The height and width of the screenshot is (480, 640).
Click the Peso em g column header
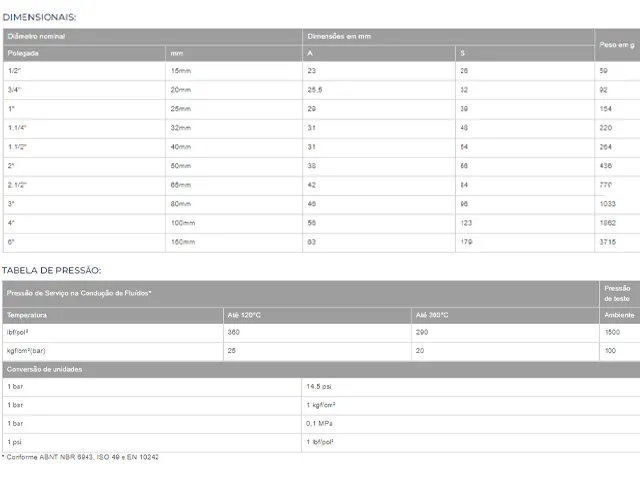[x=617, y=45]
